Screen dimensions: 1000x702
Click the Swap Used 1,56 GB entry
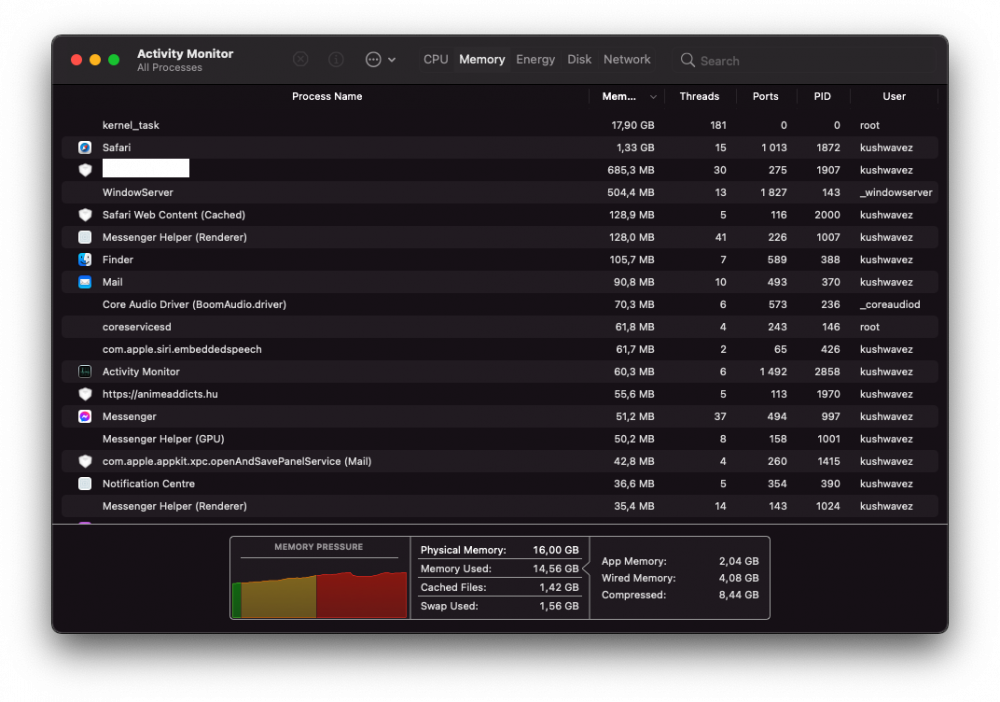499,606
